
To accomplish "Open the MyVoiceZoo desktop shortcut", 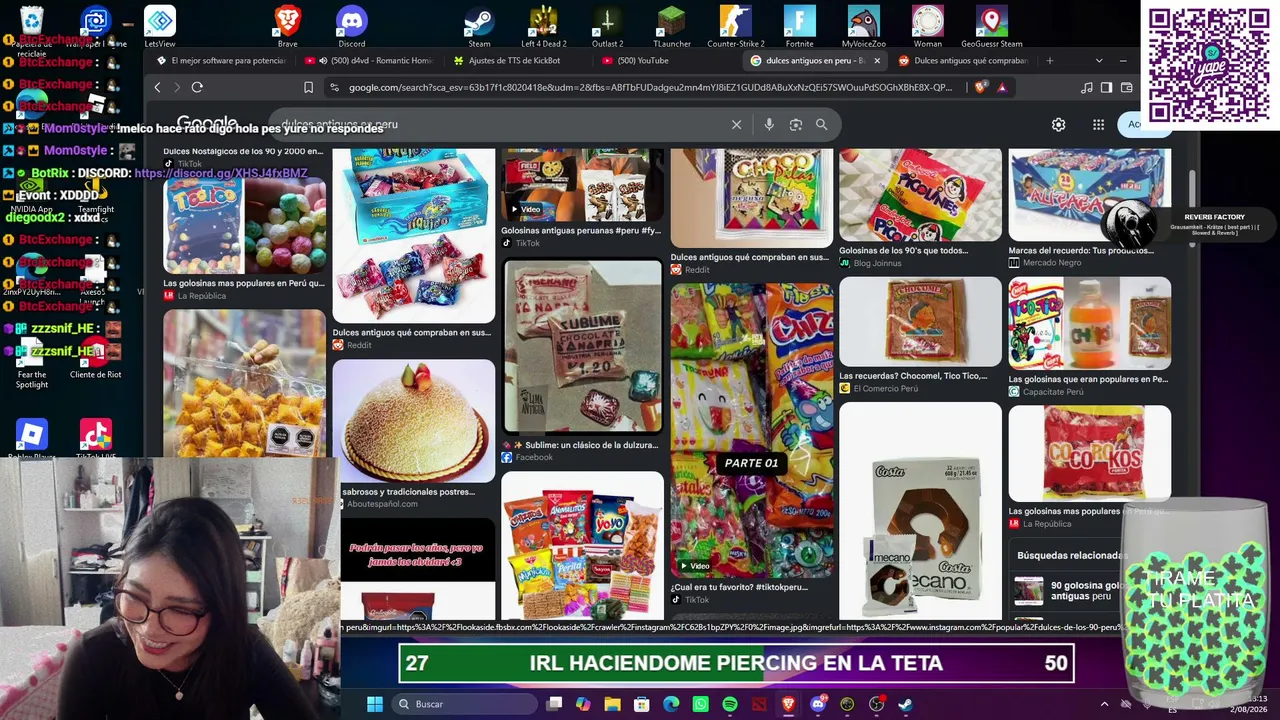I will (863, 25).
